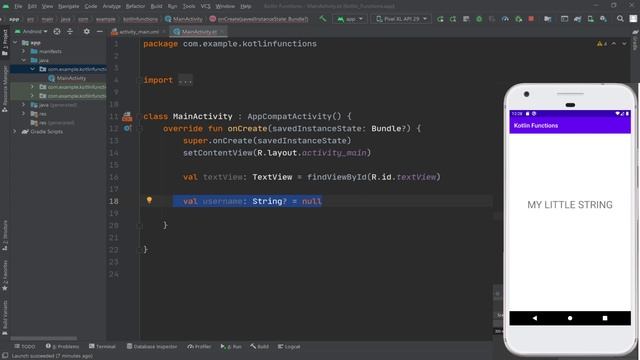Open the Tools menu
640x360 pixels.
pyautogui.click(x=189, y=6)
